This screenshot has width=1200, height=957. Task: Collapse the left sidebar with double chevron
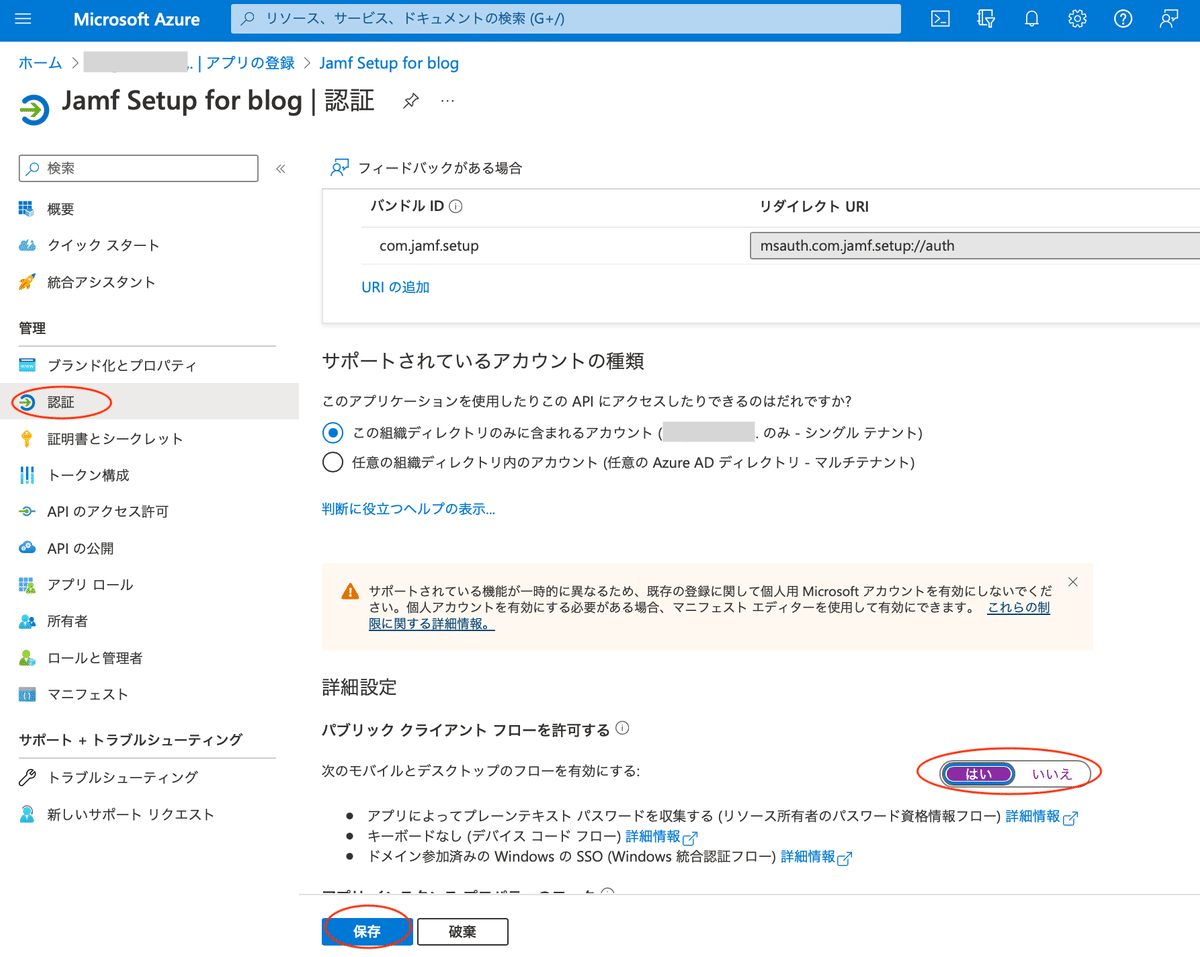pos(281,169)
